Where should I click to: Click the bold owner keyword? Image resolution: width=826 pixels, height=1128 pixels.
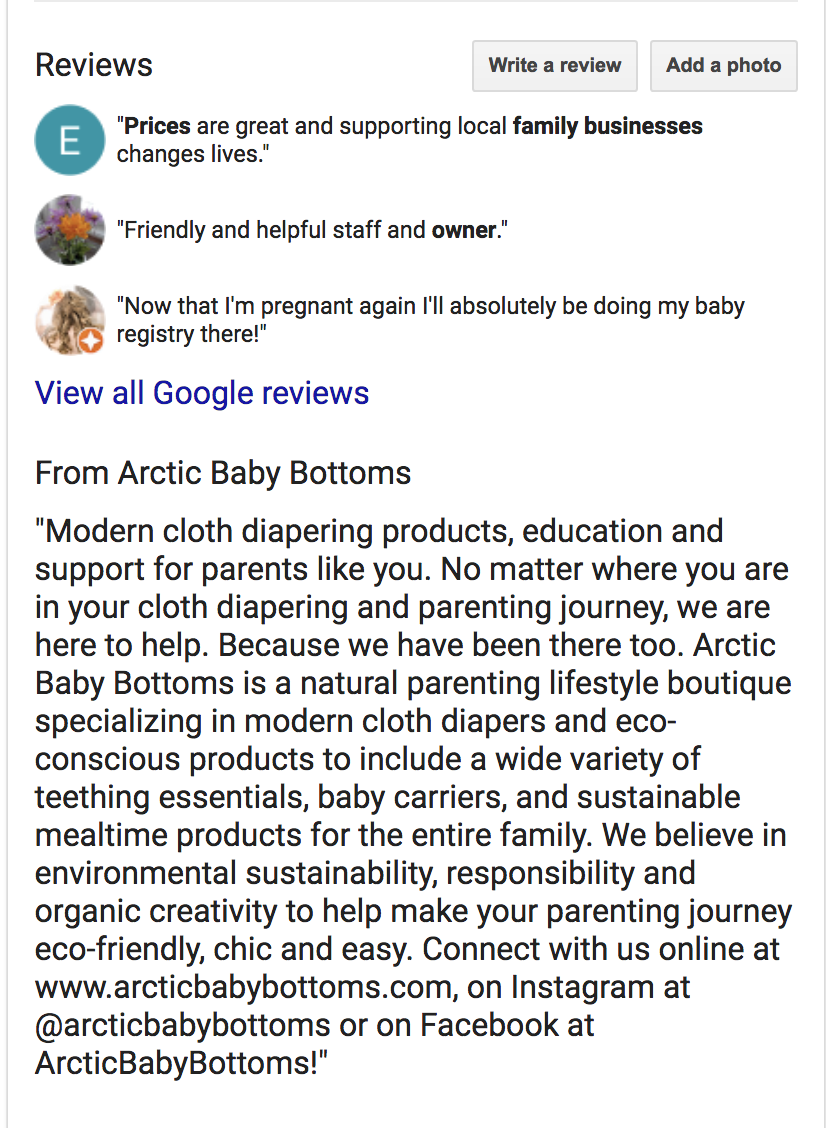coord(463,229)
